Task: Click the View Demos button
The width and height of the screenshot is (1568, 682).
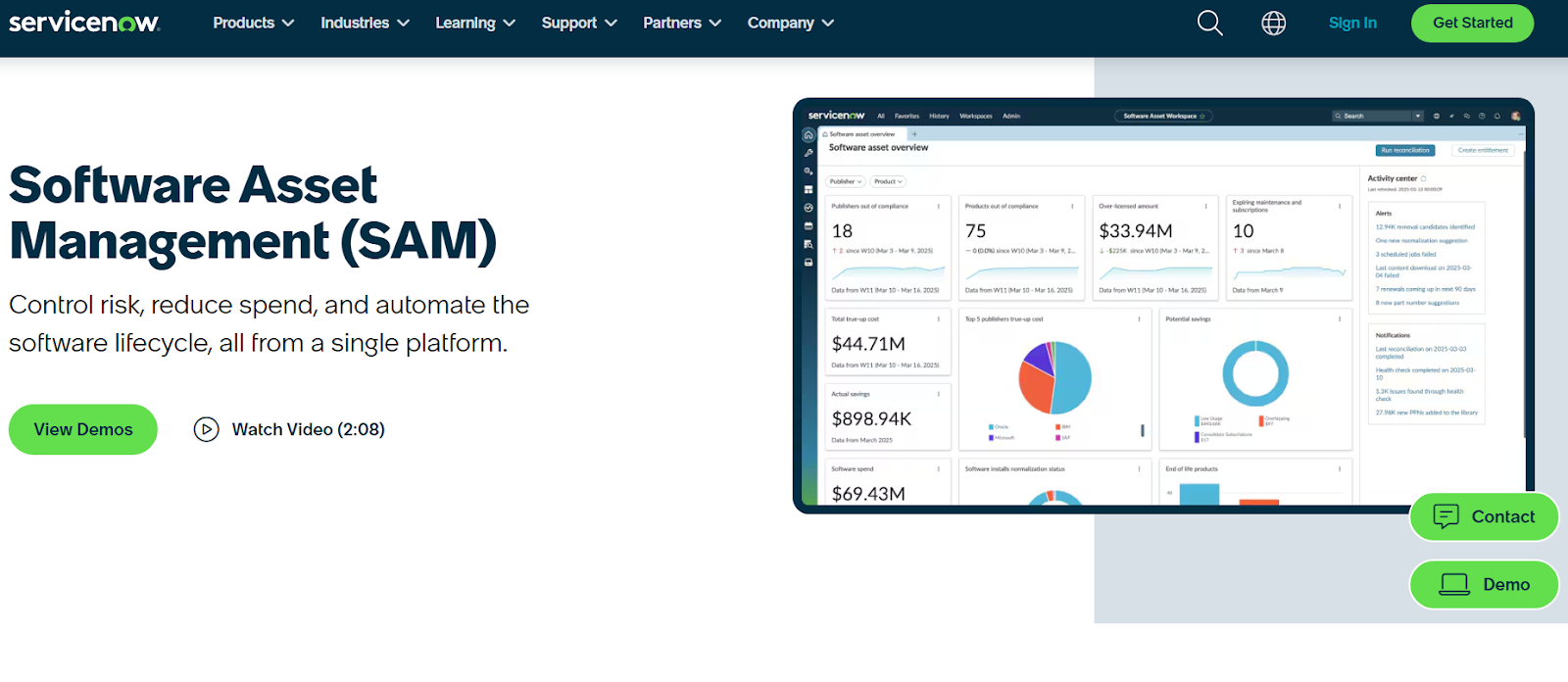Action: 83,429
